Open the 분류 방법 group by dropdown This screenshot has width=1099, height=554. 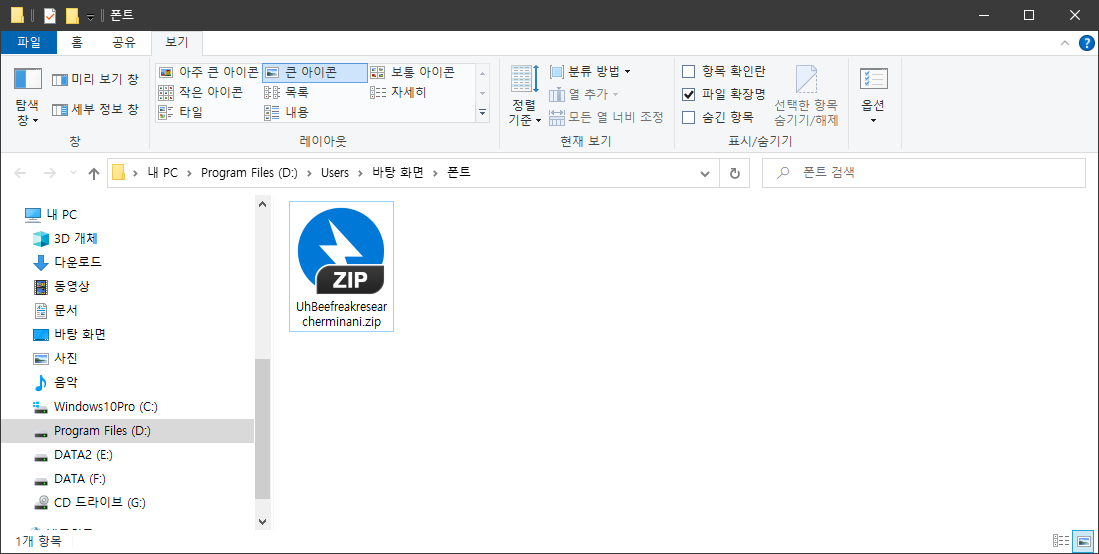pyautogui.click(x=589, y=72)
